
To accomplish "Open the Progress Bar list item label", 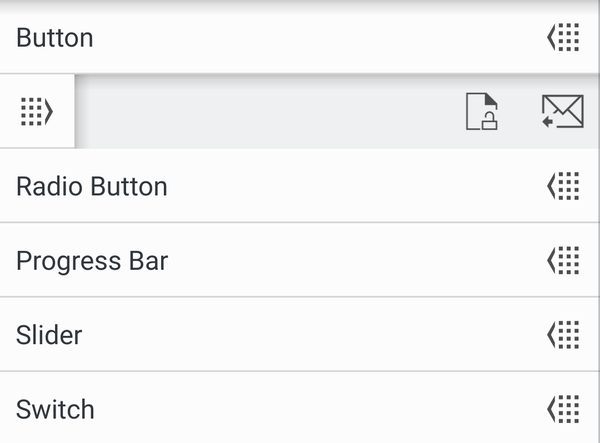I will (x=92, y=261).
